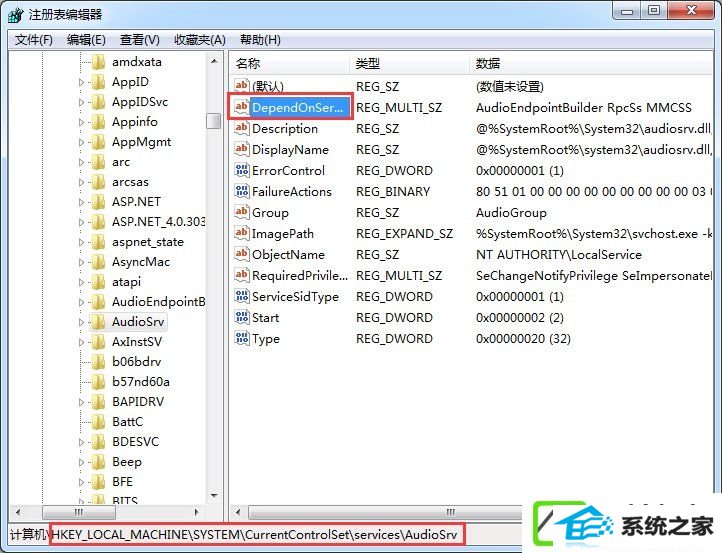Click the Beep folder icon
Viewport: 722px width, 553px height.
click(x=98, y=462)
